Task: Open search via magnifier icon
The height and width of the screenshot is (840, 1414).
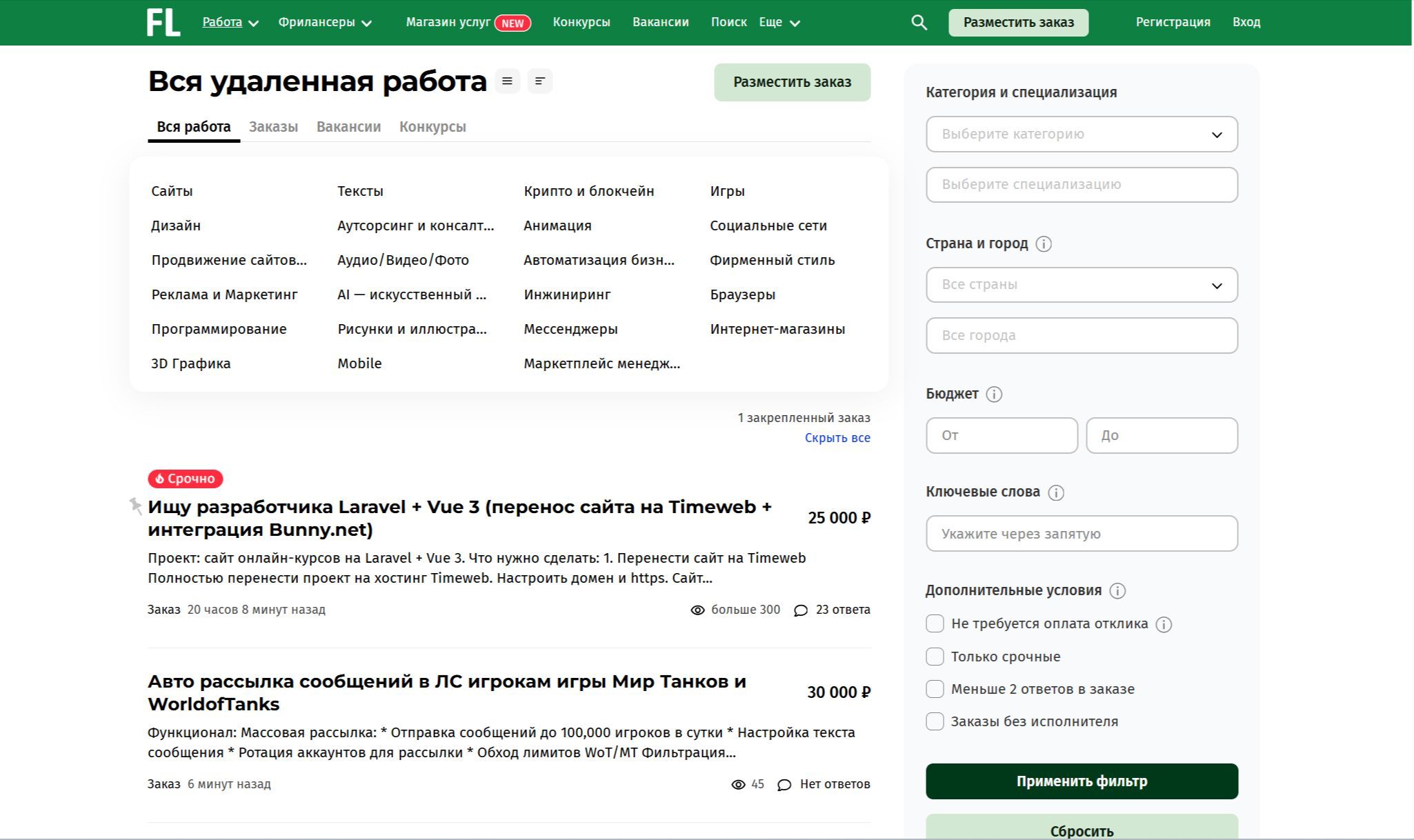Action: tap(919, 22)
